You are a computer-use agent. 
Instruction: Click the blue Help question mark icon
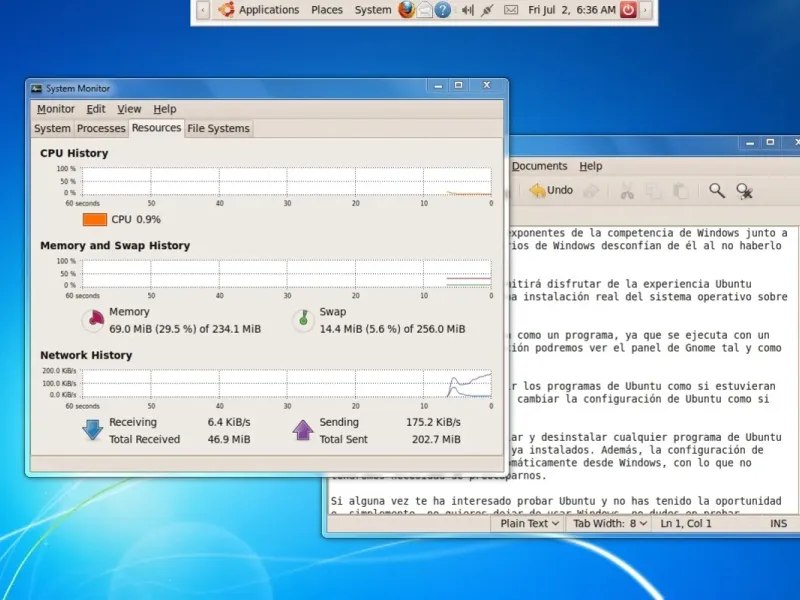point(443,10)
